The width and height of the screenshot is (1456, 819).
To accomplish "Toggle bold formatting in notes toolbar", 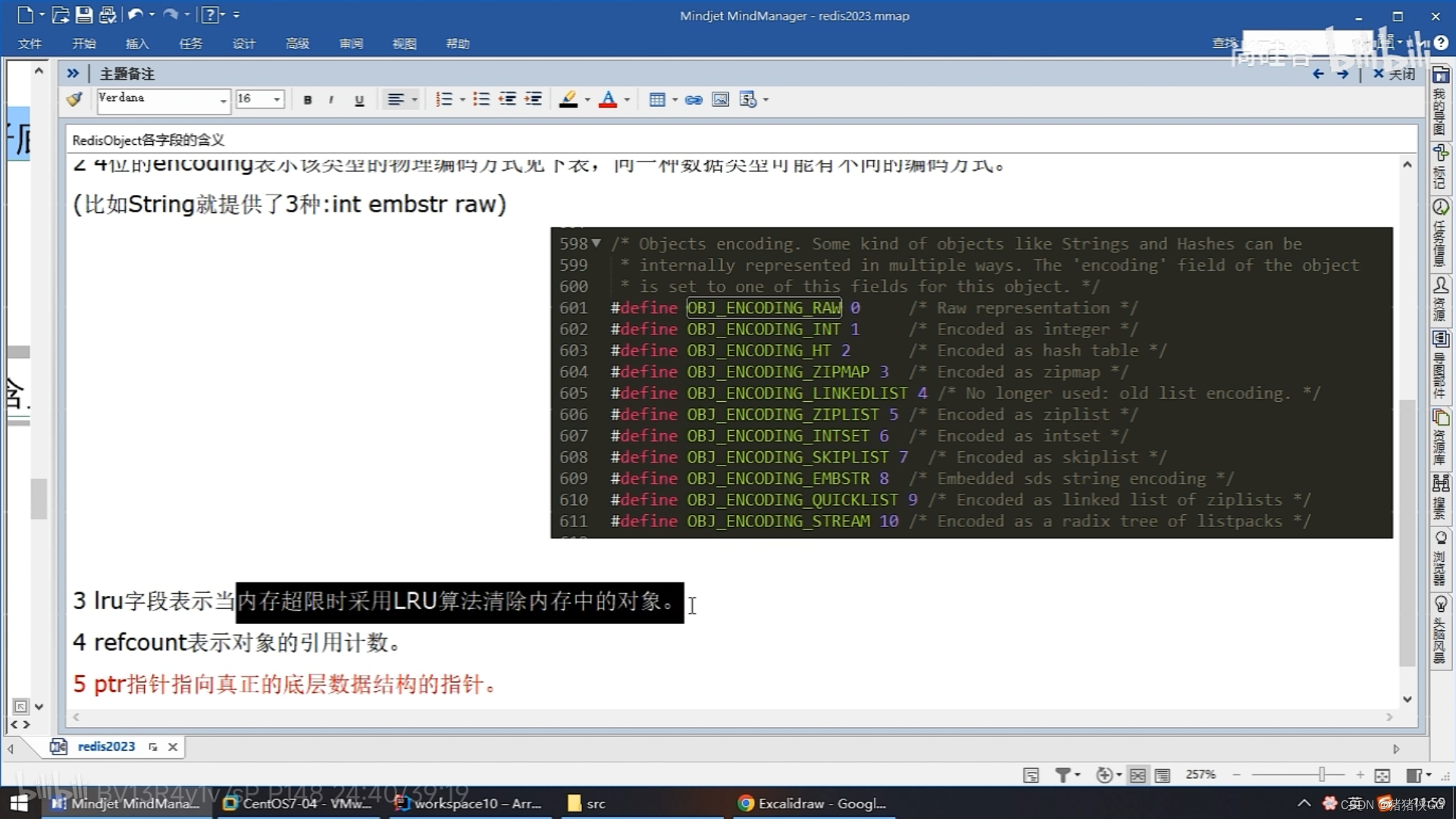I will point(308,100).
